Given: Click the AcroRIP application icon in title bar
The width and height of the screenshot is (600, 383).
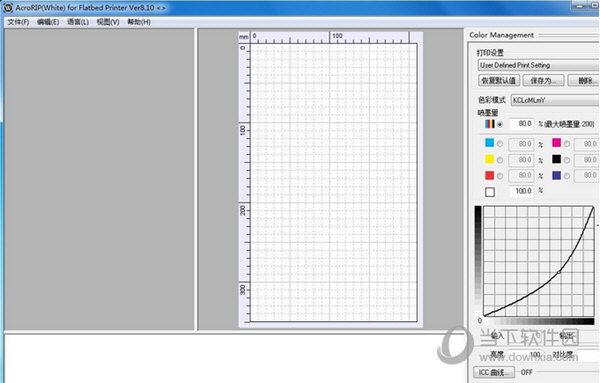Looking at the screenshot, I should pos(8,8).
